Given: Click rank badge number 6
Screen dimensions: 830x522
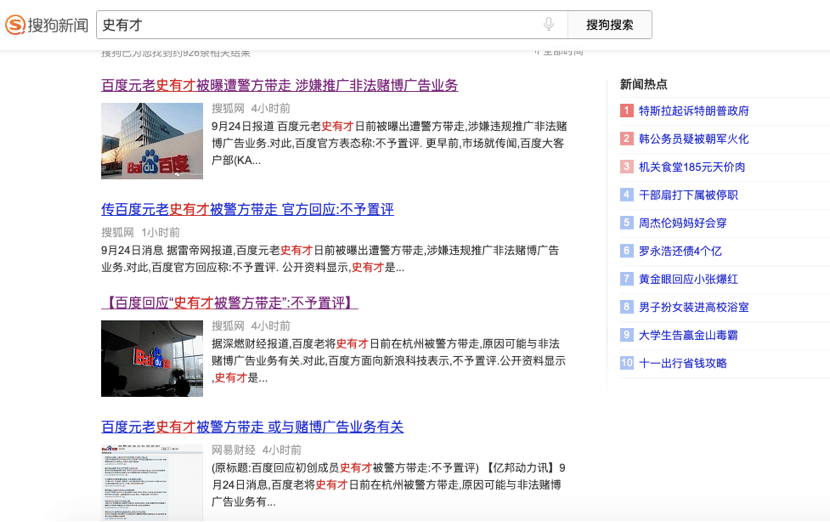Looking at the screenshot, I should click(x=626, y=250).
